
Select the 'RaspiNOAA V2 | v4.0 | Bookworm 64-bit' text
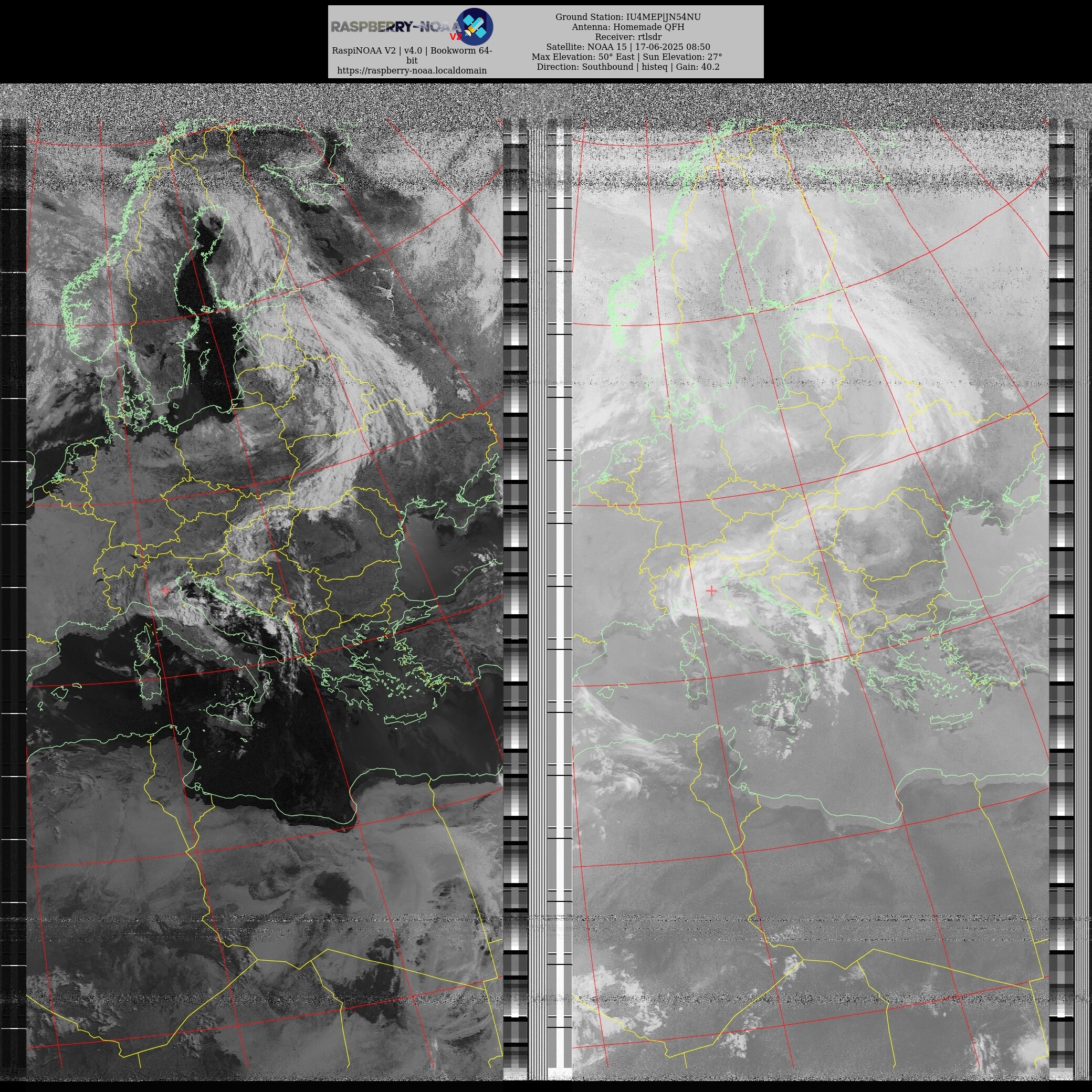412,56
